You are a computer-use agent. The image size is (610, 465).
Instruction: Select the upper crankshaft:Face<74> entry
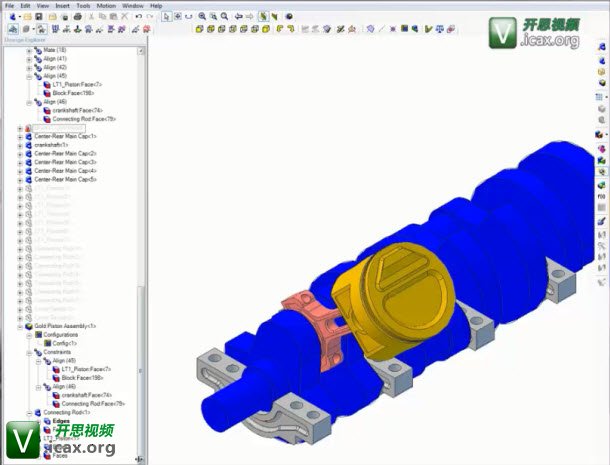click(77, 110)
